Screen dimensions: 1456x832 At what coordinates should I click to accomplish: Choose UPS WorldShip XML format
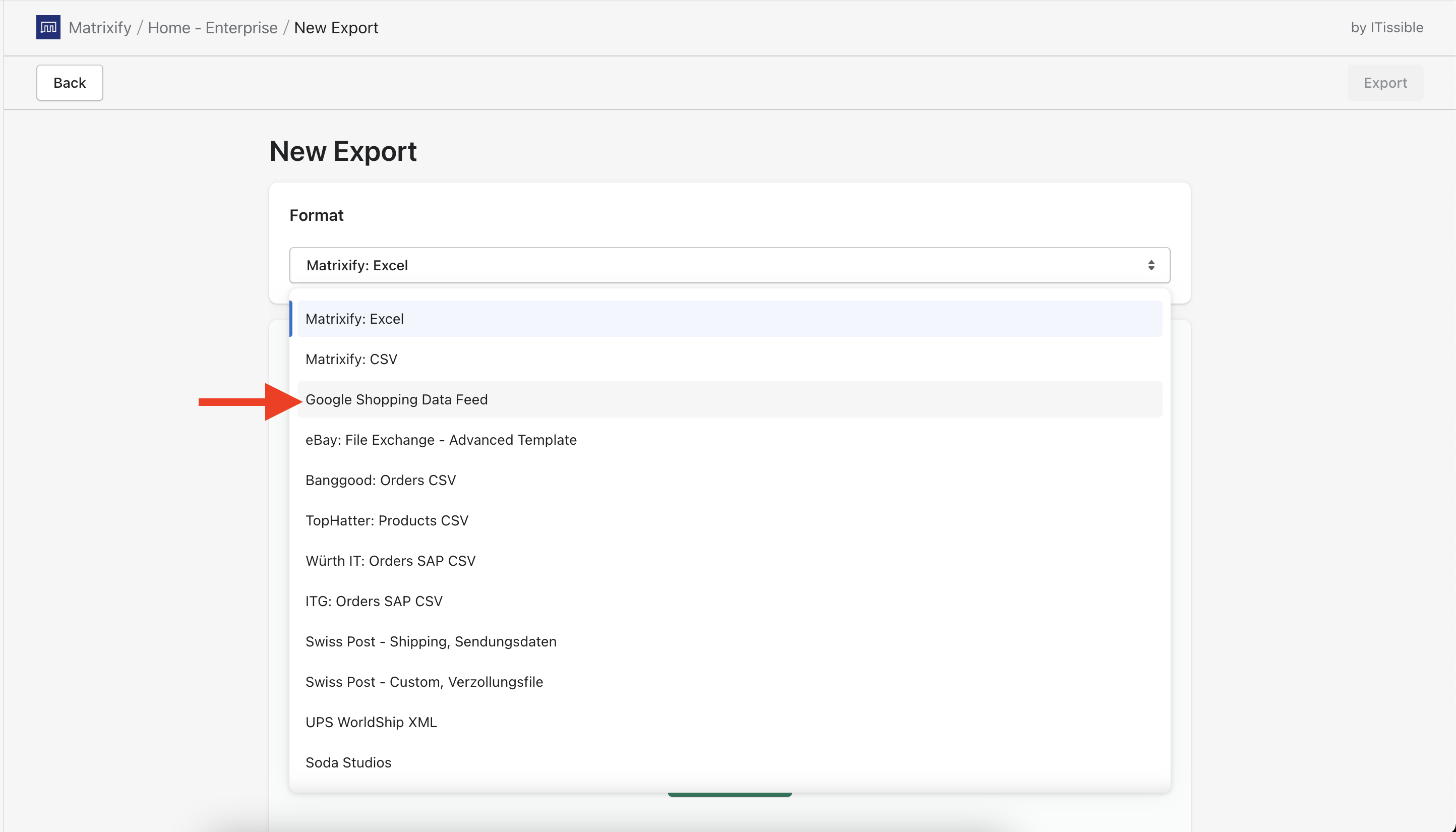[371, 722]
